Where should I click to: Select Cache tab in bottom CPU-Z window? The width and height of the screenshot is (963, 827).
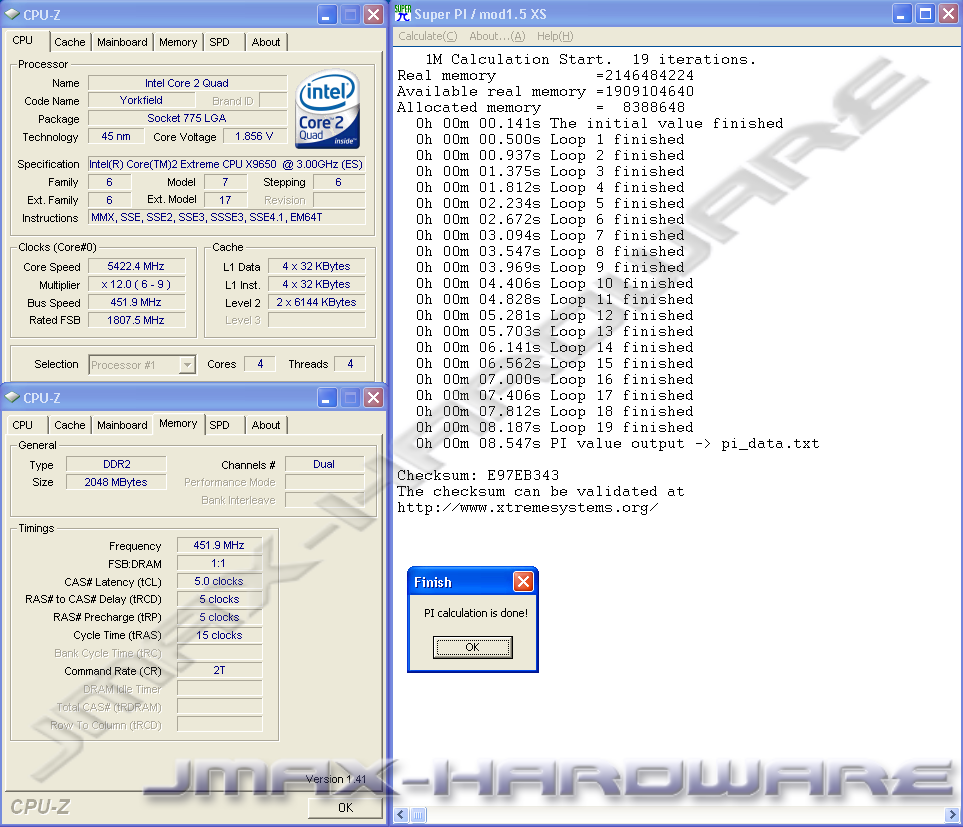pos(69,425)
